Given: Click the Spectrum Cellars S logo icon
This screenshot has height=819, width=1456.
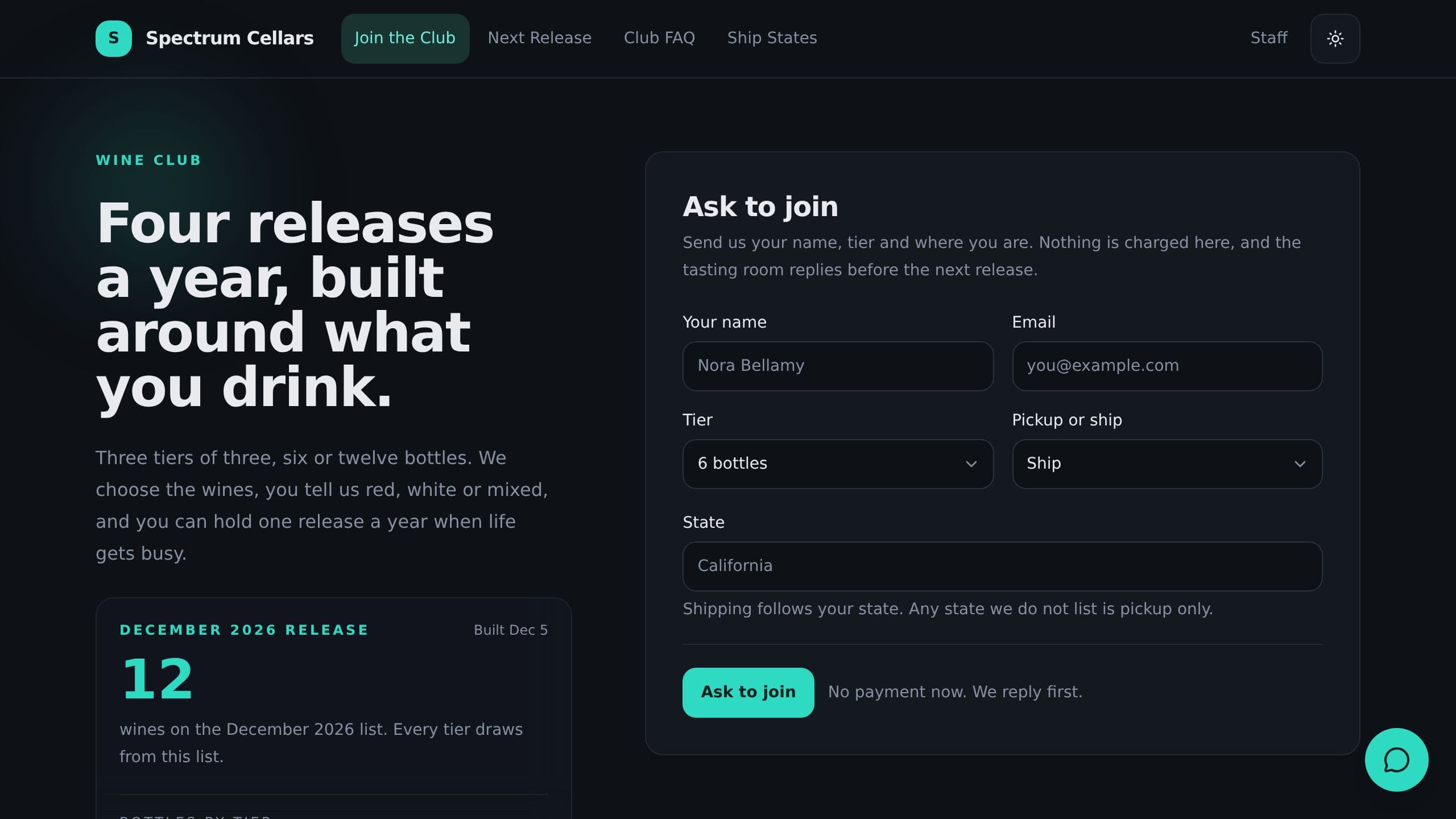Looking at the screenshot, I should 114,38.
